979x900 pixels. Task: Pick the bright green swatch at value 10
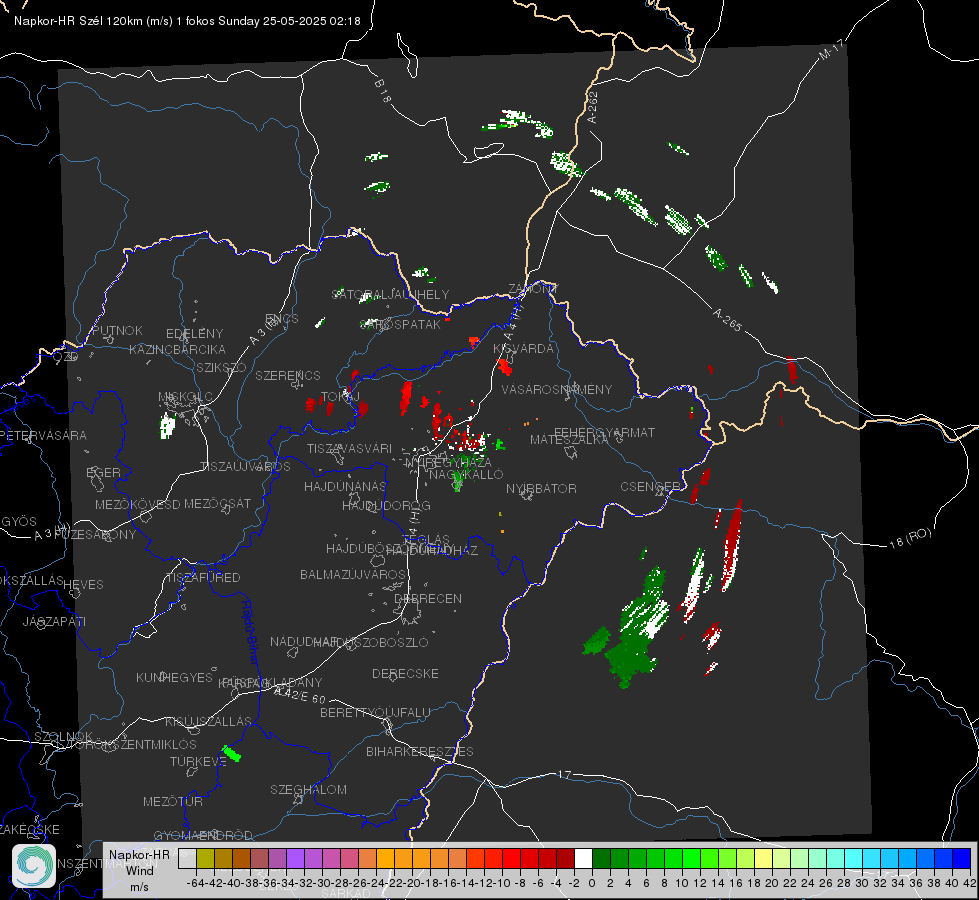coord(691,858)
